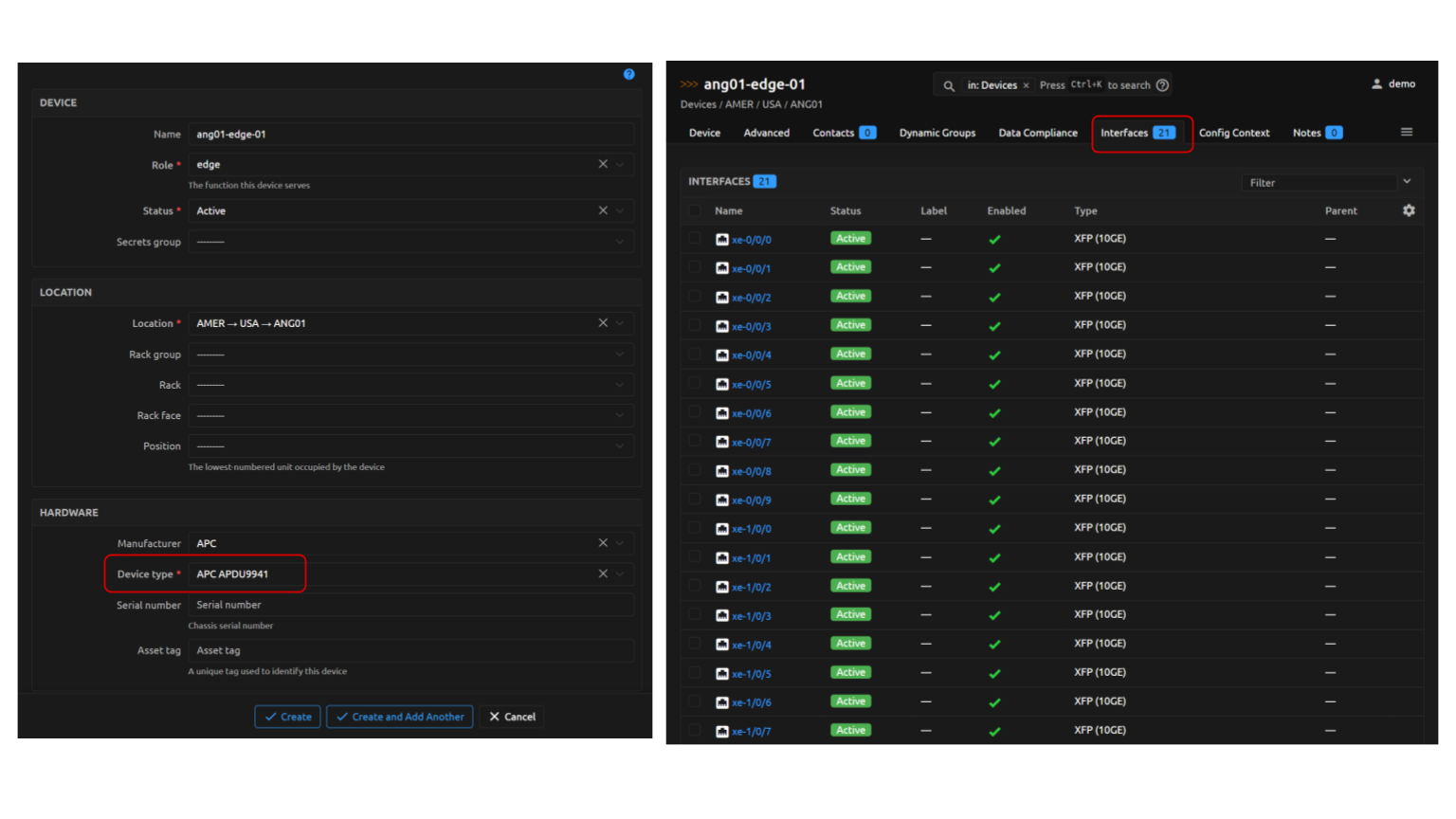The height and width of the screenshot is (819, 1456).
Task: Select the xe-0/0/0 interface checkbox
Action: (695, 239)
